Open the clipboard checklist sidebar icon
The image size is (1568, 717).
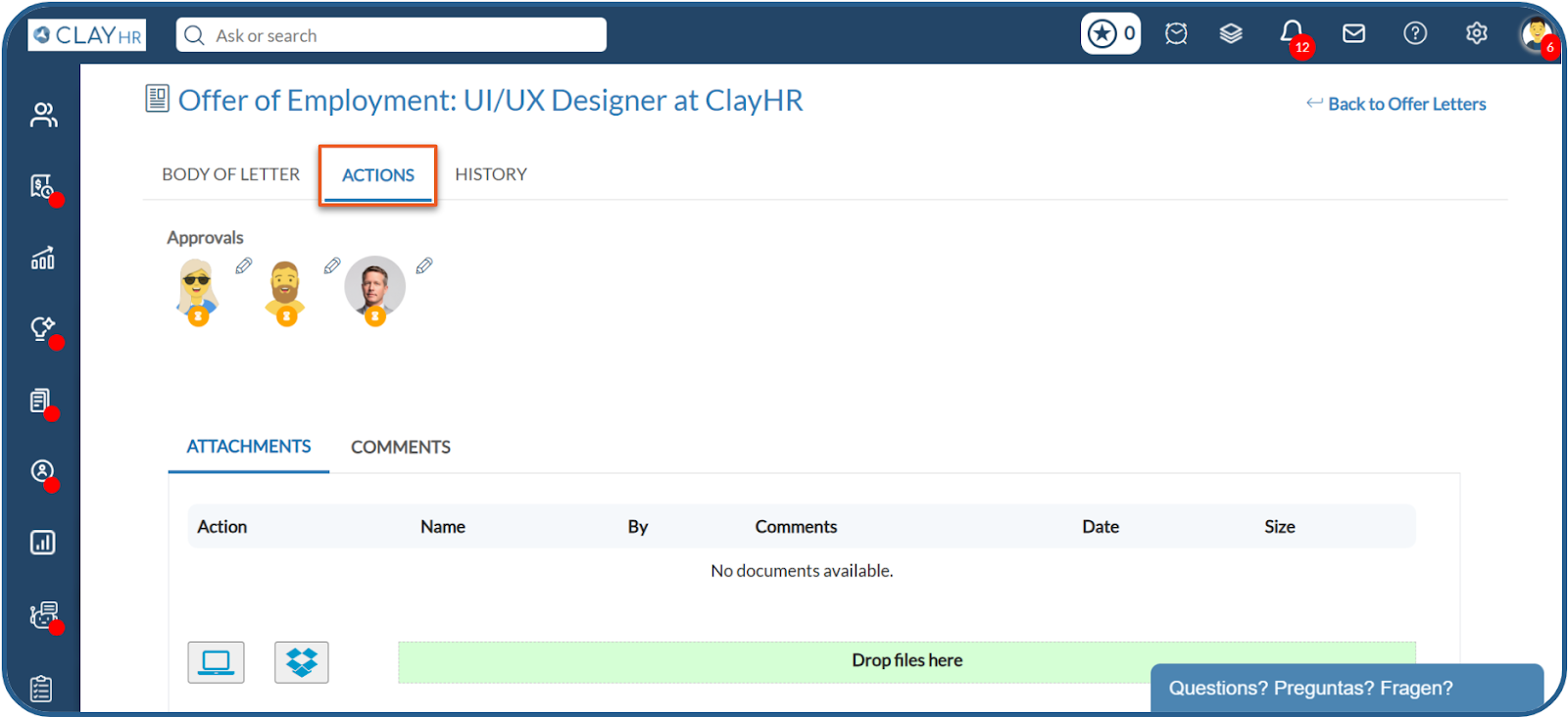point(41,689)
